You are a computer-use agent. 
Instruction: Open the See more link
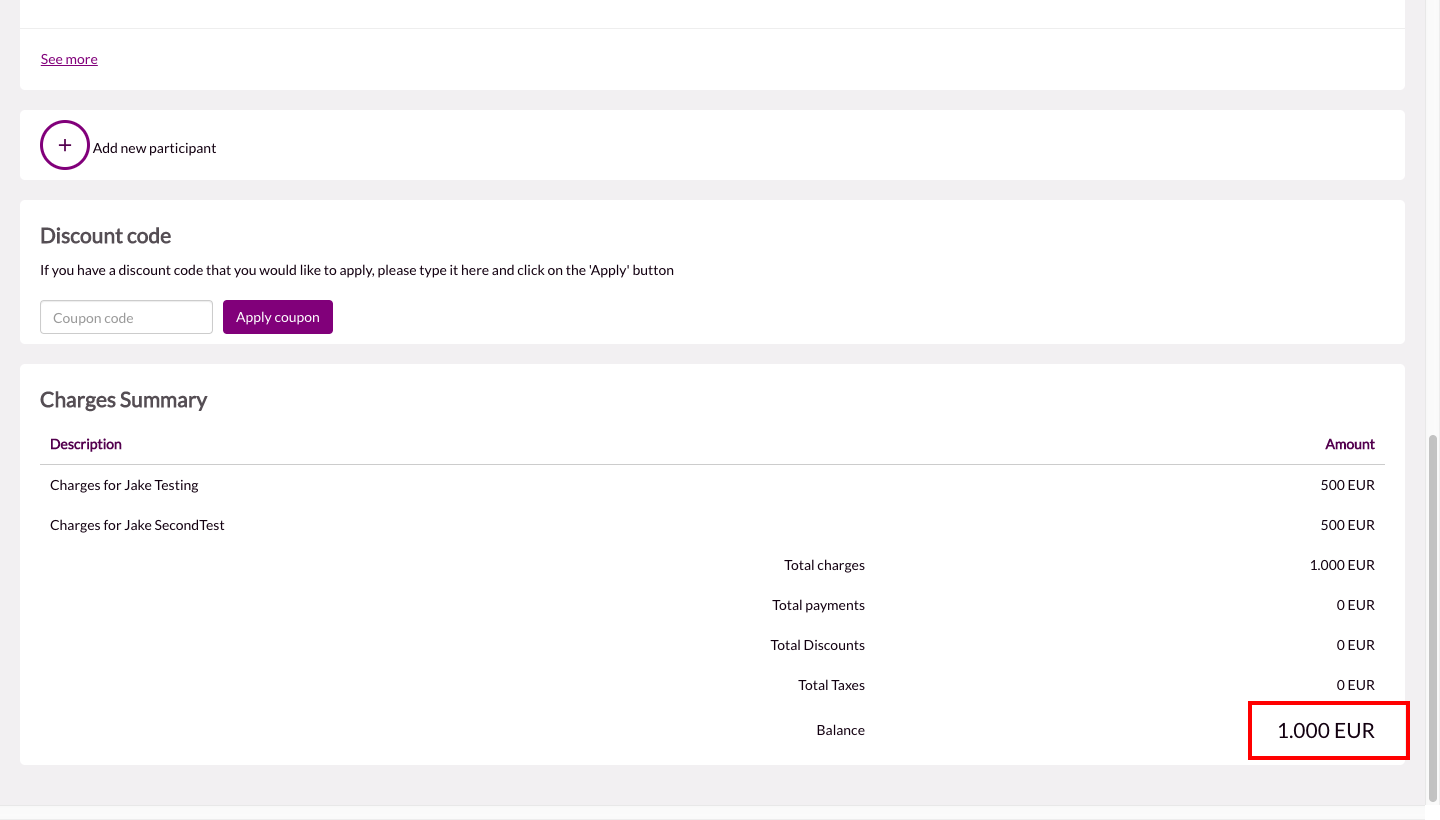[x=69, y=59]
